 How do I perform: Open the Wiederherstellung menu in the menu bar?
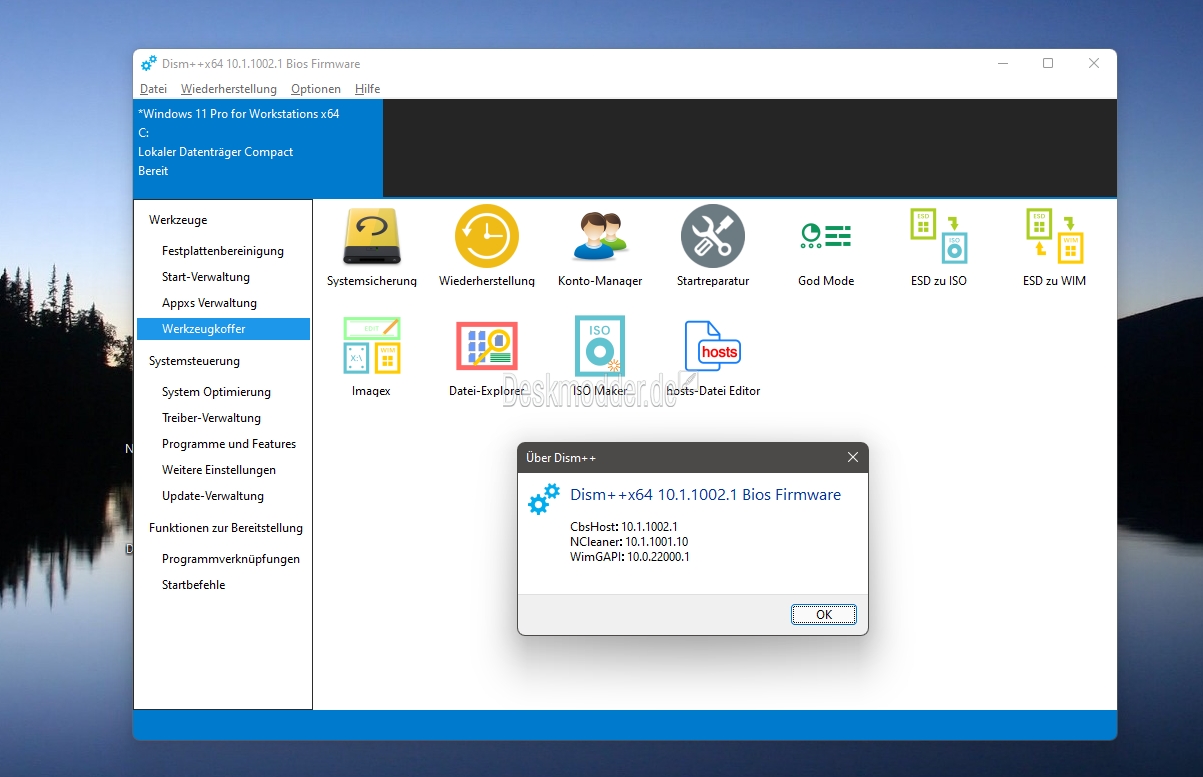pos(229,89)
